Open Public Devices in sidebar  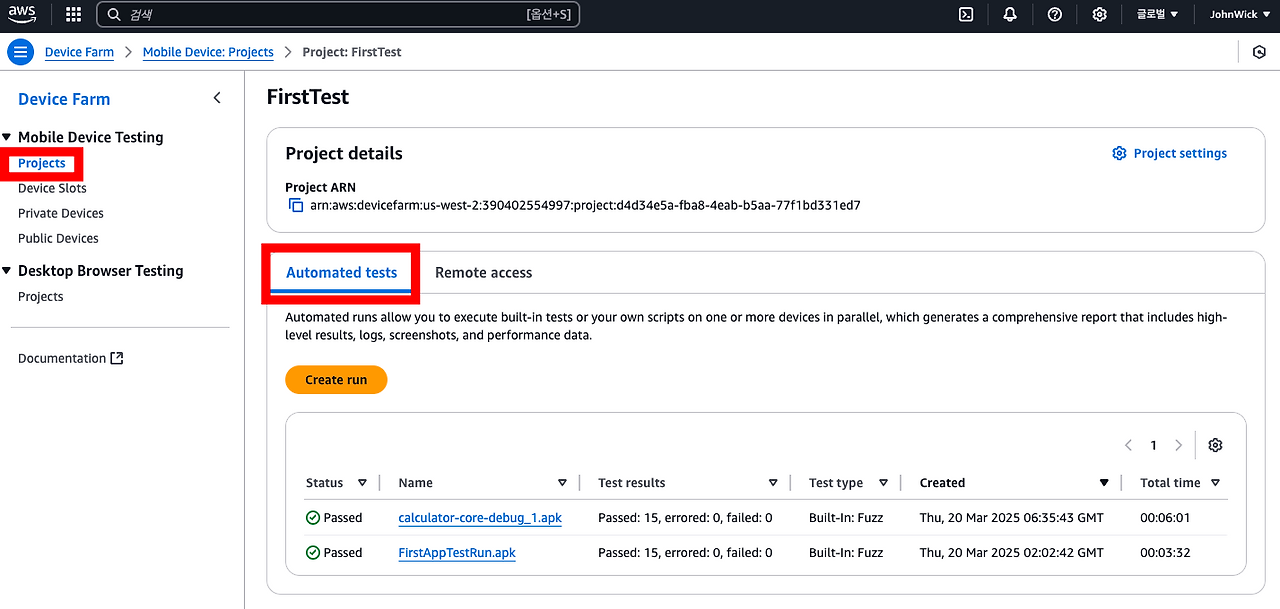pos(58,238)
